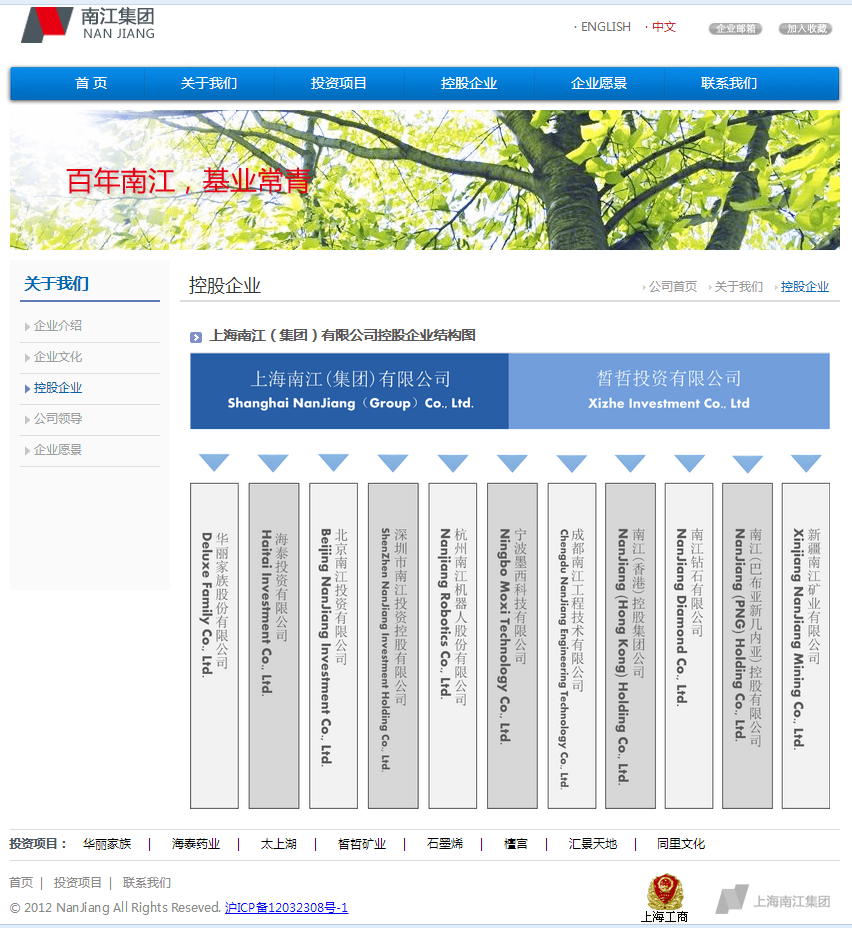Click the tree banner image
The height and width of the screenshot is (928, 852).
(x=425, y=180)
